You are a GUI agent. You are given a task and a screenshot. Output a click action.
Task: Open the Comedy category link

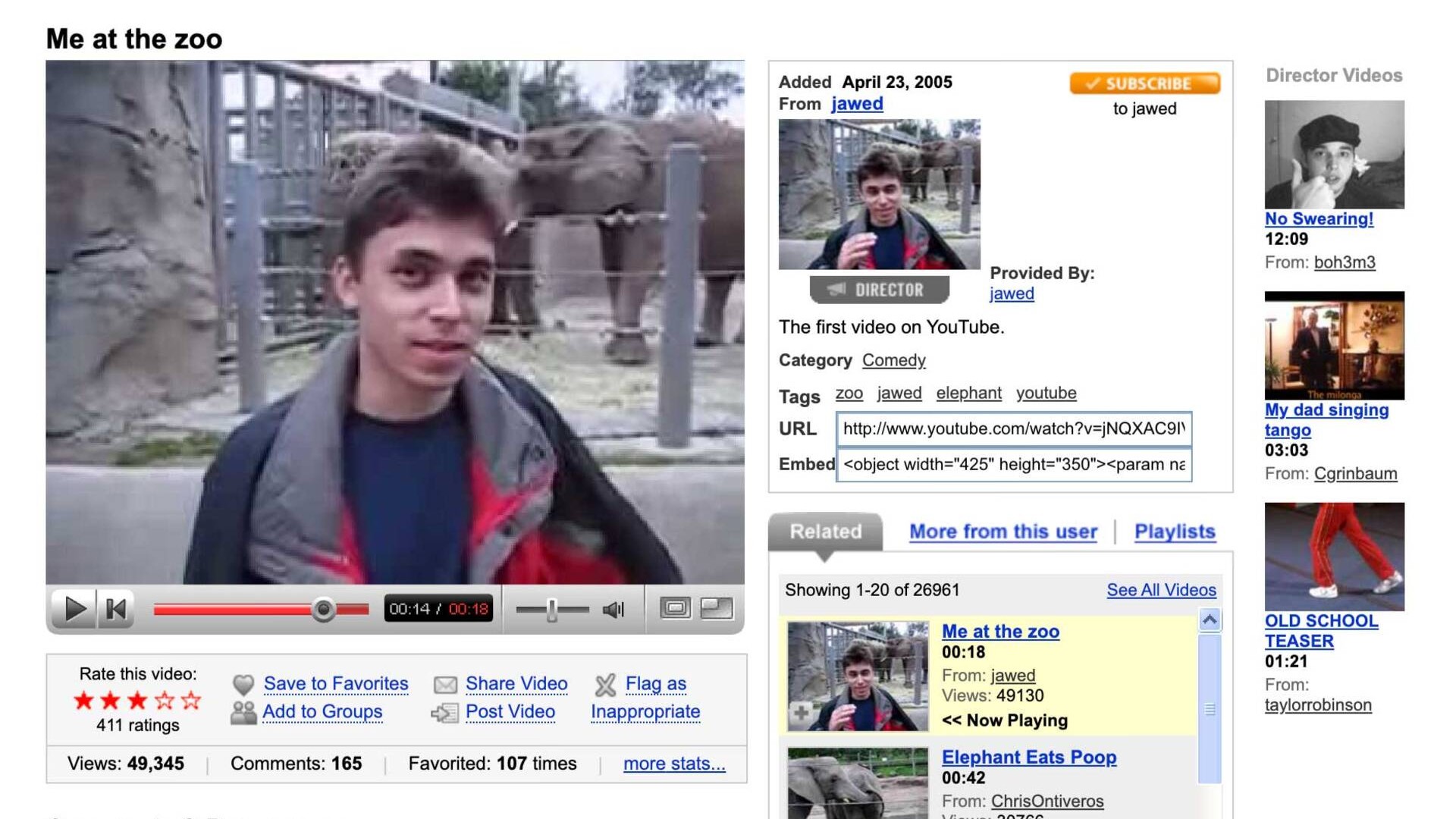coord(893,360)
